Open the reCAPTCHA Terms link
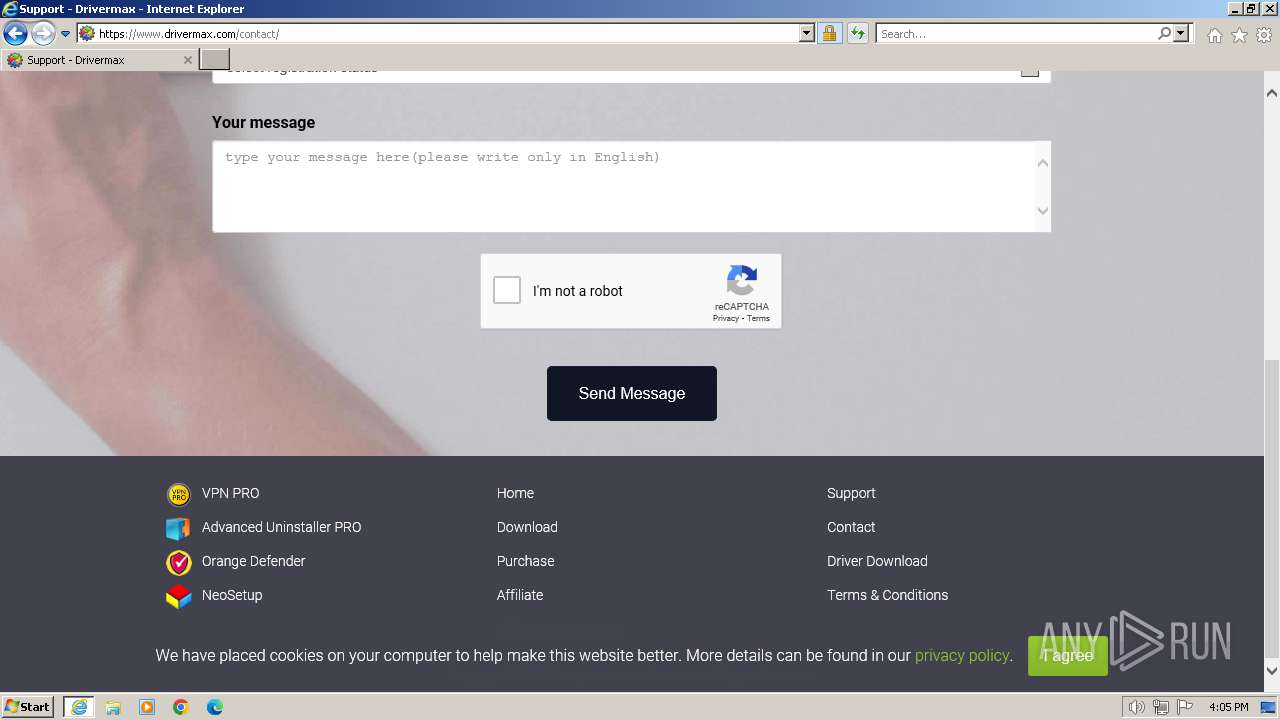Screen dimensions: 1280x720 [x=758, y=318]
